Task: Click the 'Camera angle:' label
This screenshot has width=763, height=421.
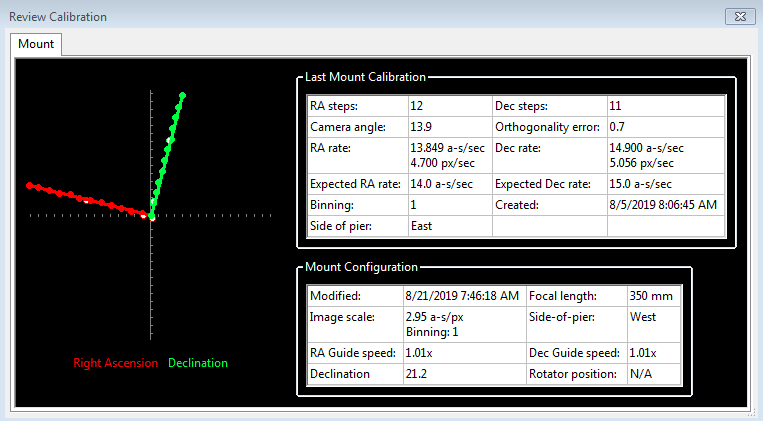Action: point(348,127)
